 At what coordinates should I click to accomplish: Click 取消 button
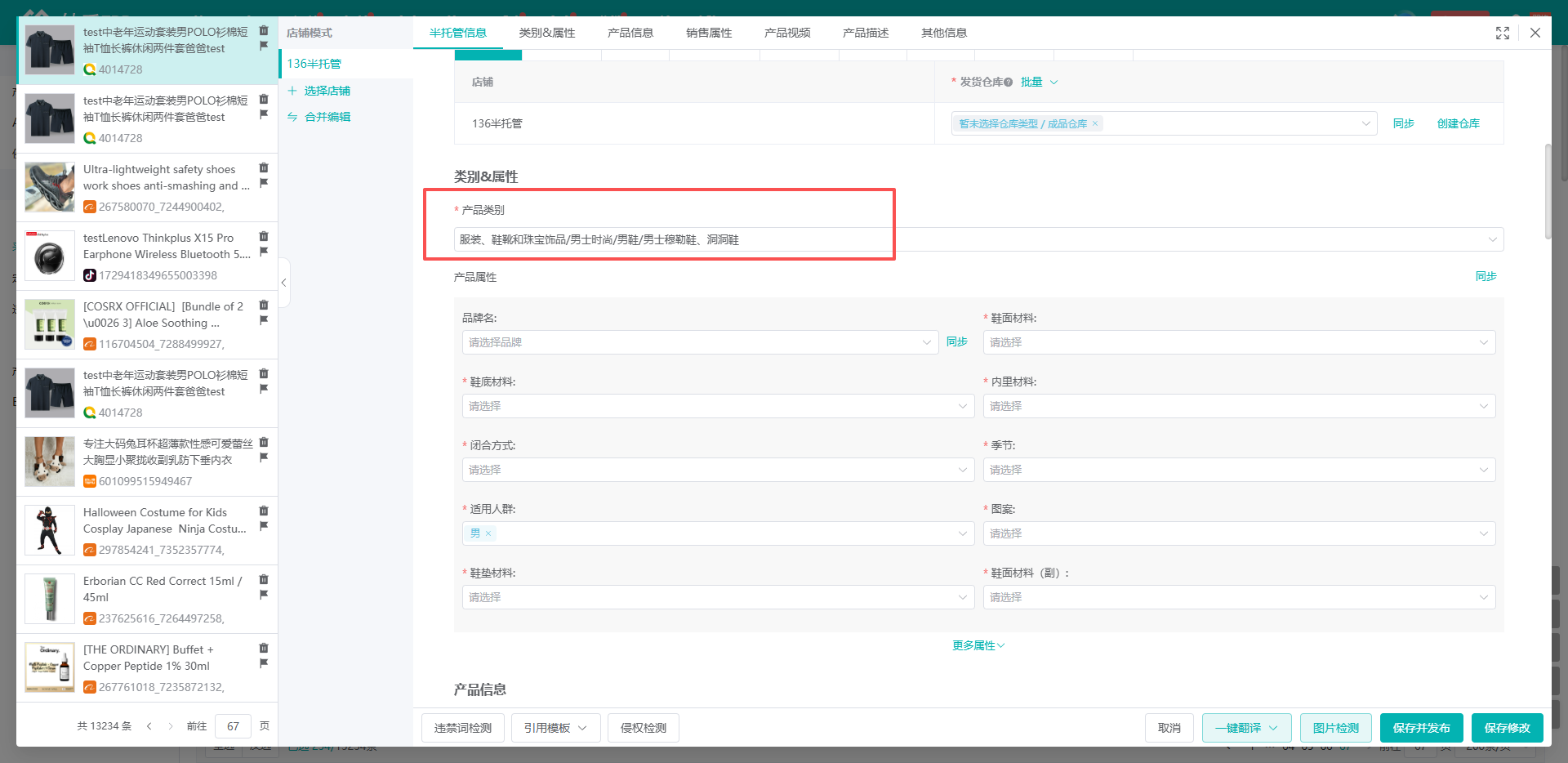point(1169,728)
